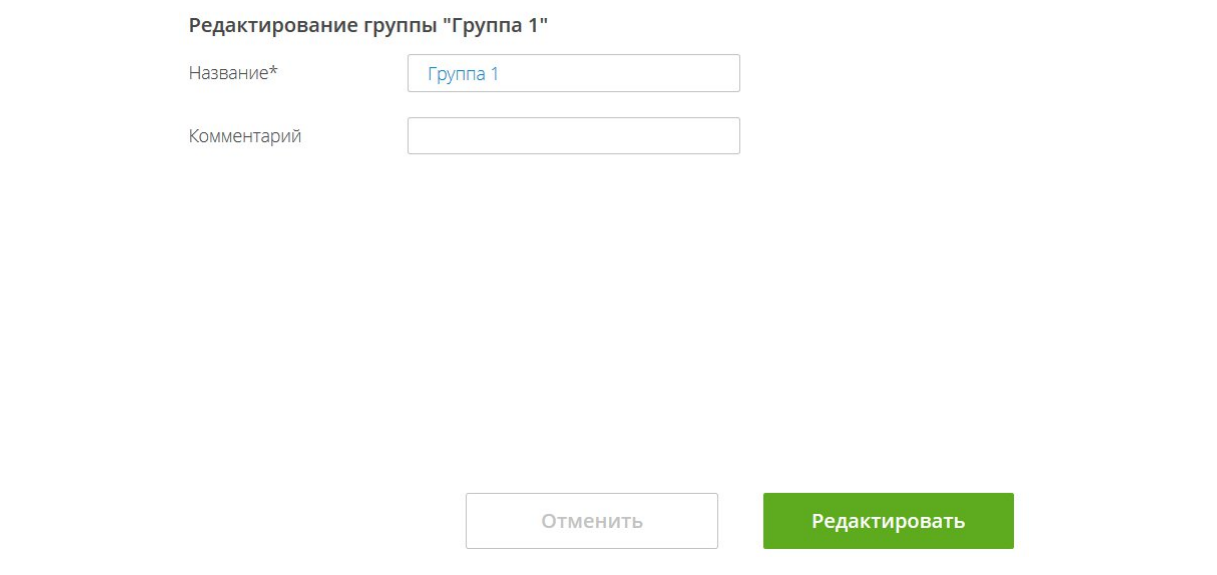Click the Редактировать green button
Screen dimensions: 1217x575
(x=888, y=521)
